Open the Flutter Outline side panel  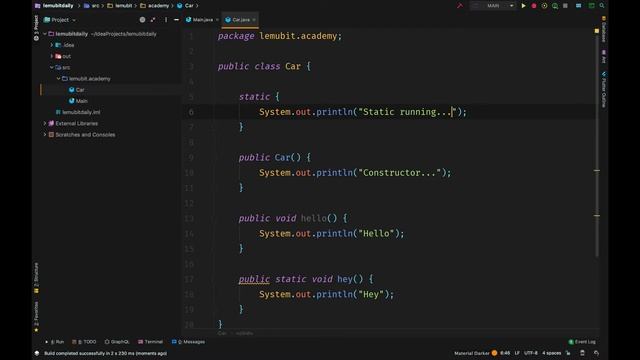pyautogui.click(x=604, y=90)
